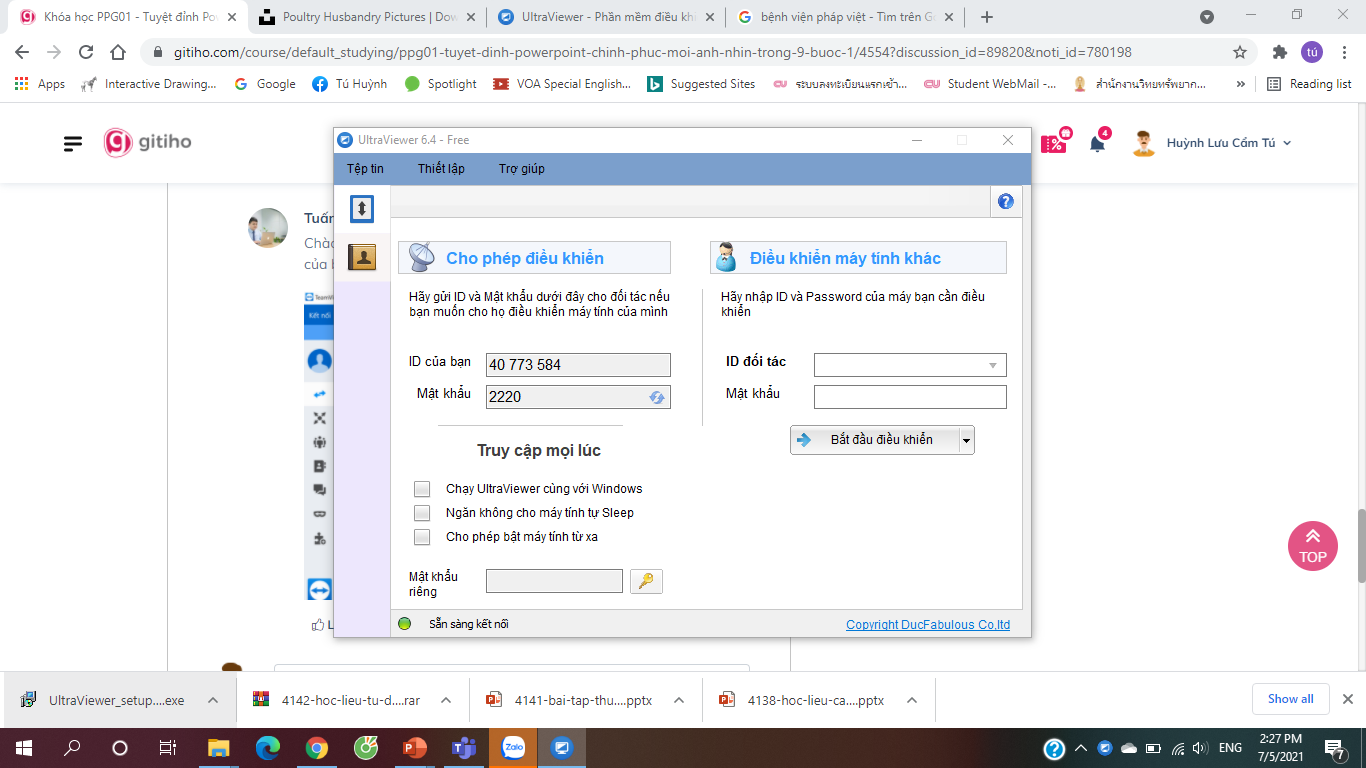
Task: Click the Mật khẩu riêng field
Action: [x=554, y=581]
